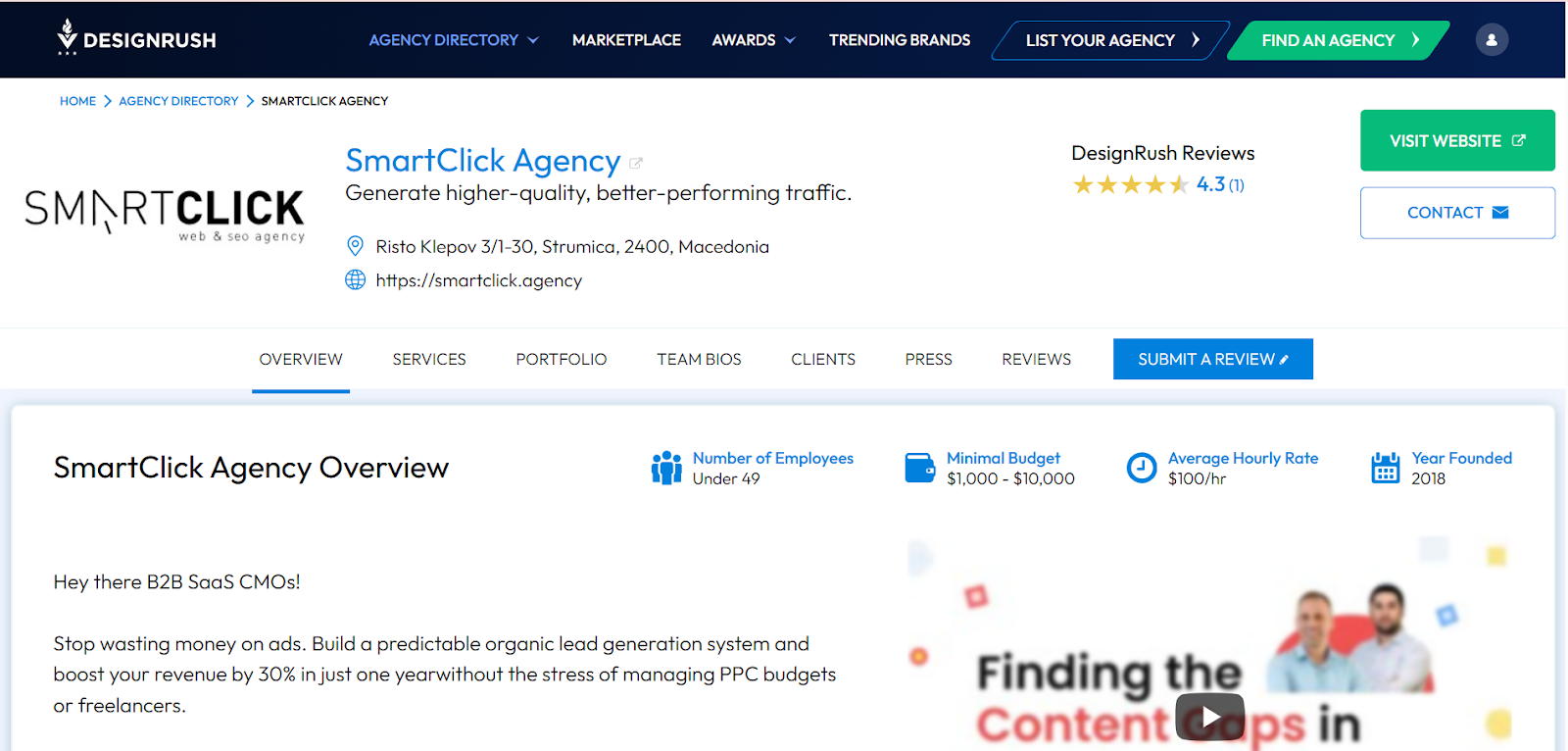Click SMARTCLICK AGENCY breadcrumb text
The width and height of the screenshot is (1568, 751).
tap(324, 101)
